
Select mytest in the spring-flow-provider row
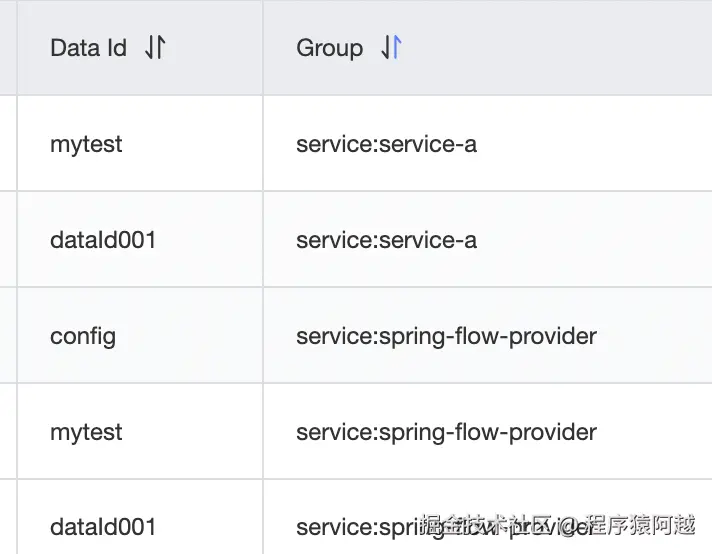click(86, 432)
